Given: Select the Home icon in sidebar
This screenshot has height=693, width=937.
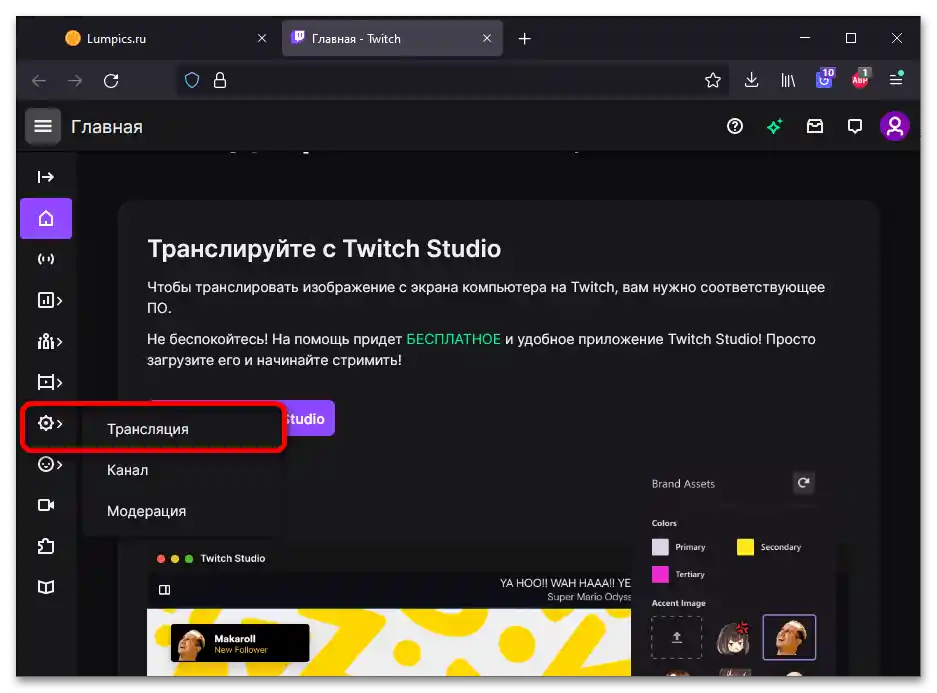Looking at the screenshot, I should 46,219.
